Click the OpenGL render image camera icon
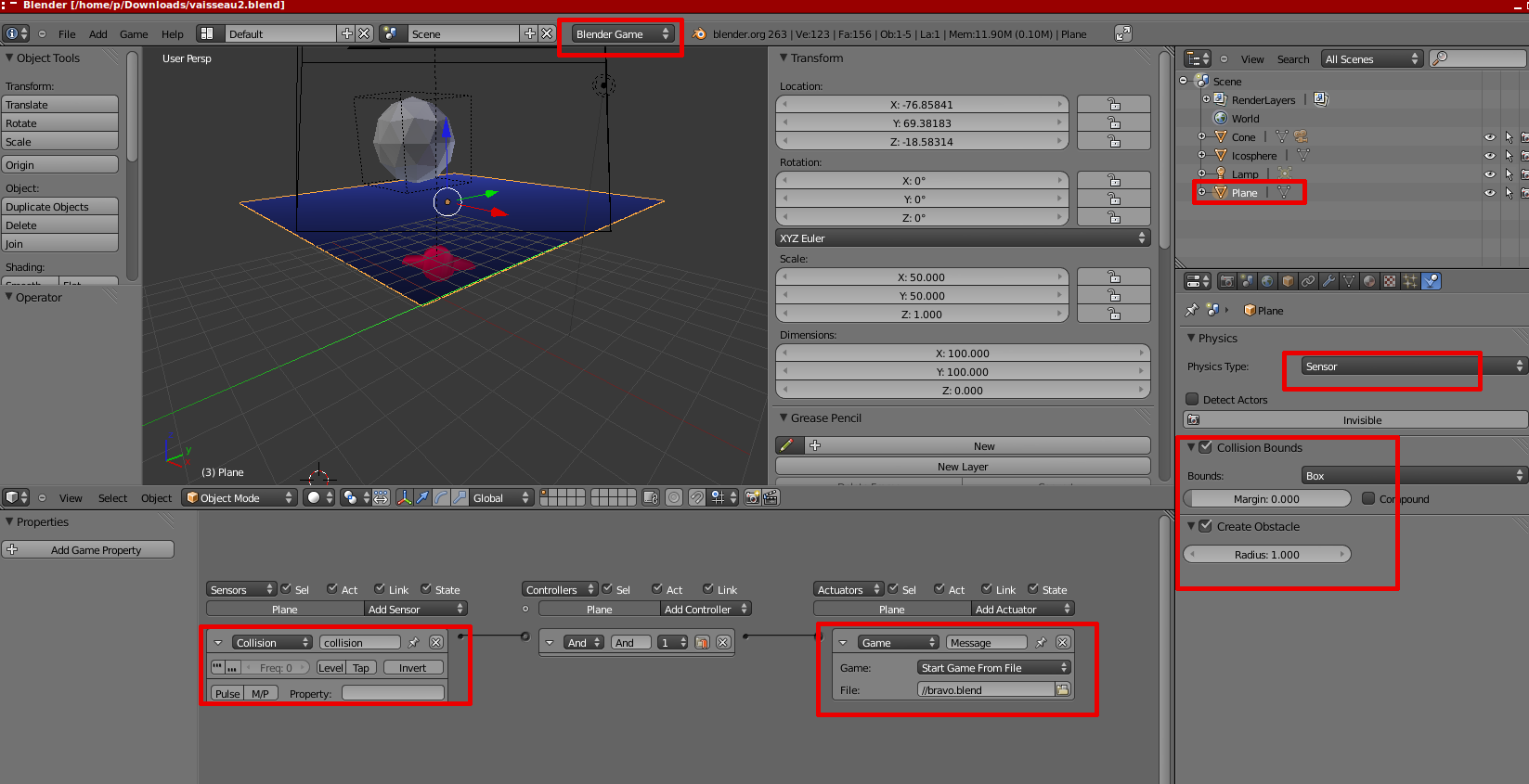 click(753, 498)
